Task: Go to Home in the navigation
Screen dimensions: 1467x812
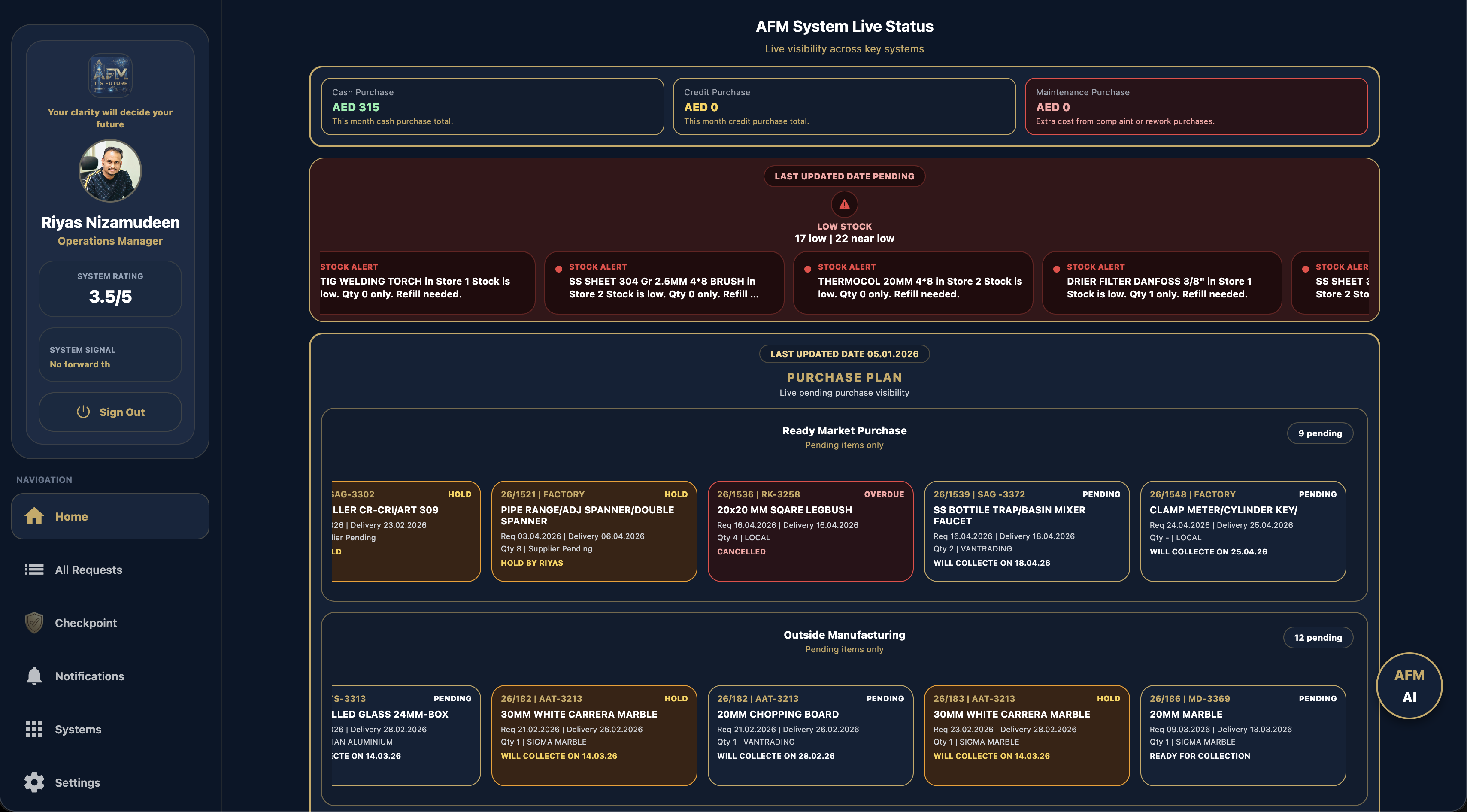Action: [x=110, y=516]
